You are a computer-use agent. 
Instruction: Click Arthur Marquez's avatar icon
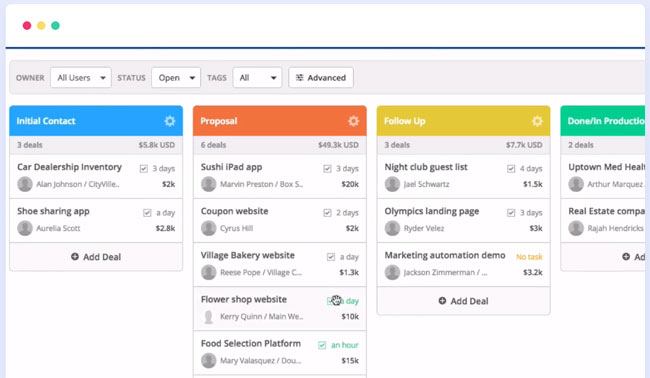click(x=576, y=184)
